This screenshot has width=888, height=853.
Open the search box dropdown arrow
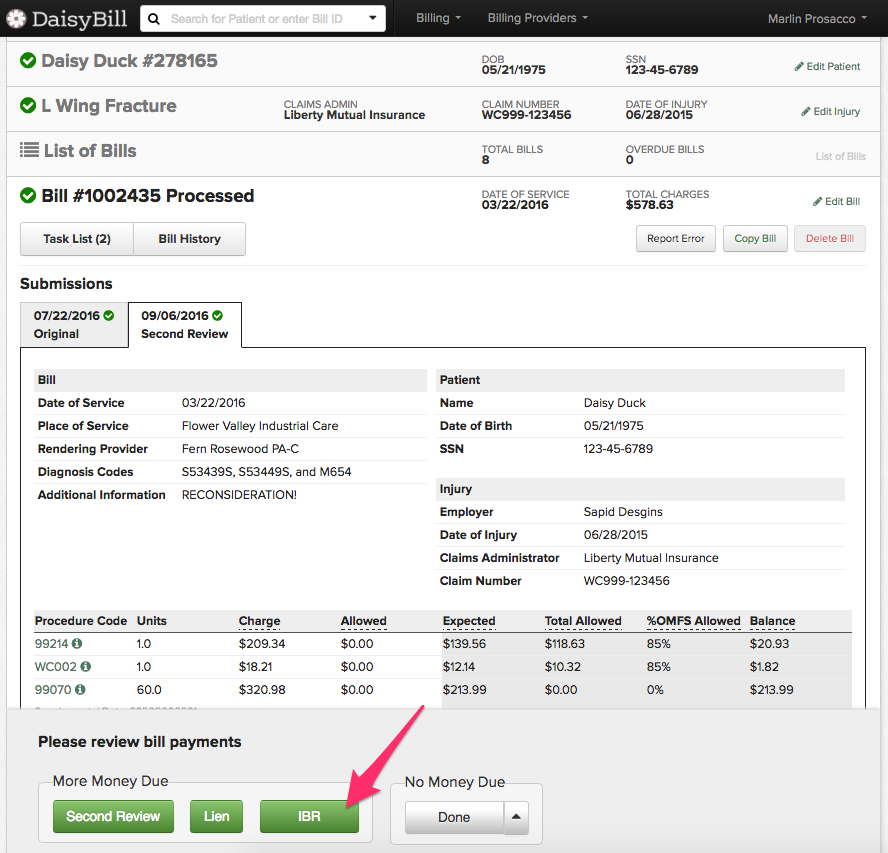pyautogui.click(x=373, y=18)
